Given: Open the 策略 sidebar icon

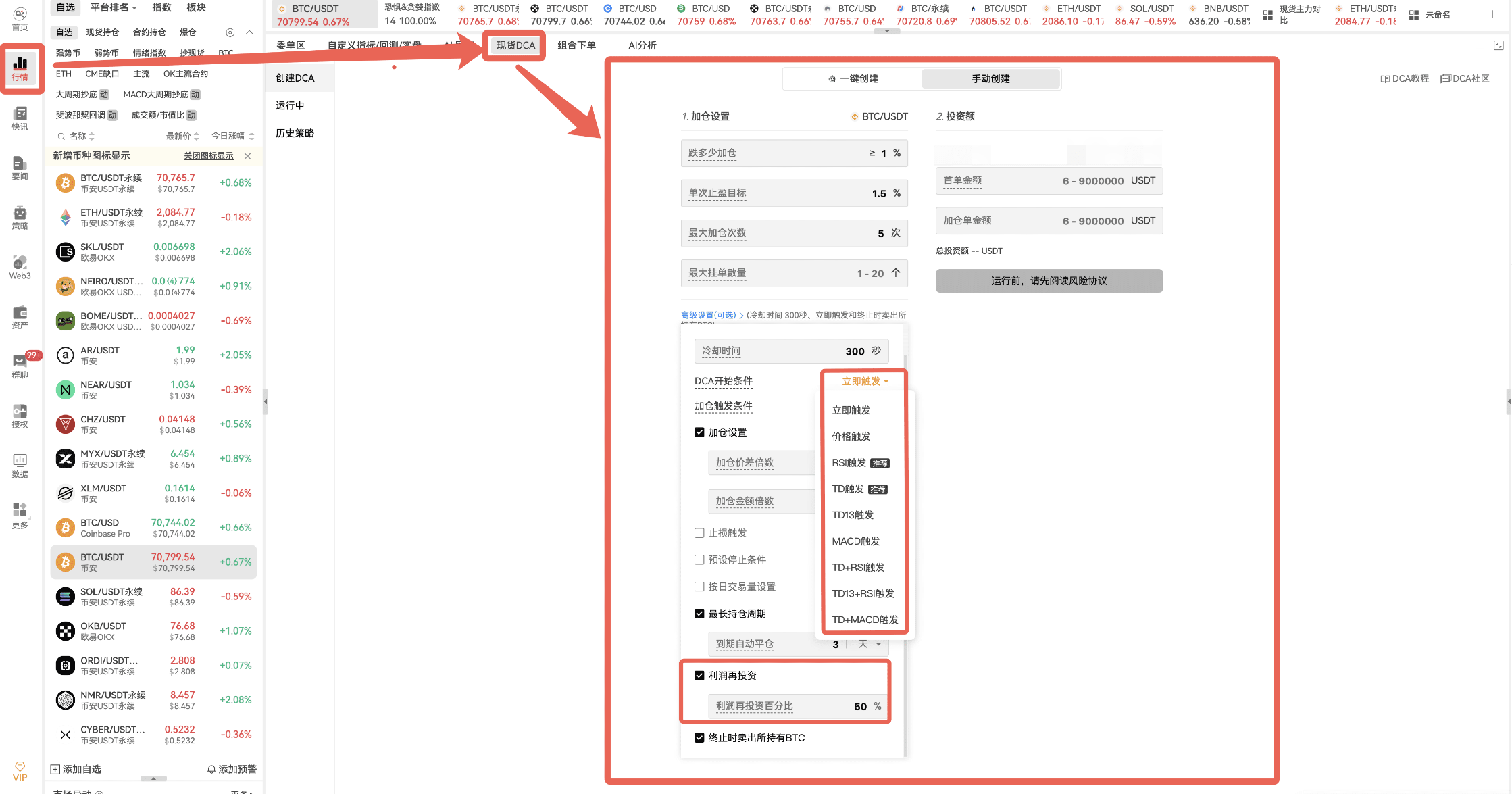Looking at the screenshot, I should point(20,218).
